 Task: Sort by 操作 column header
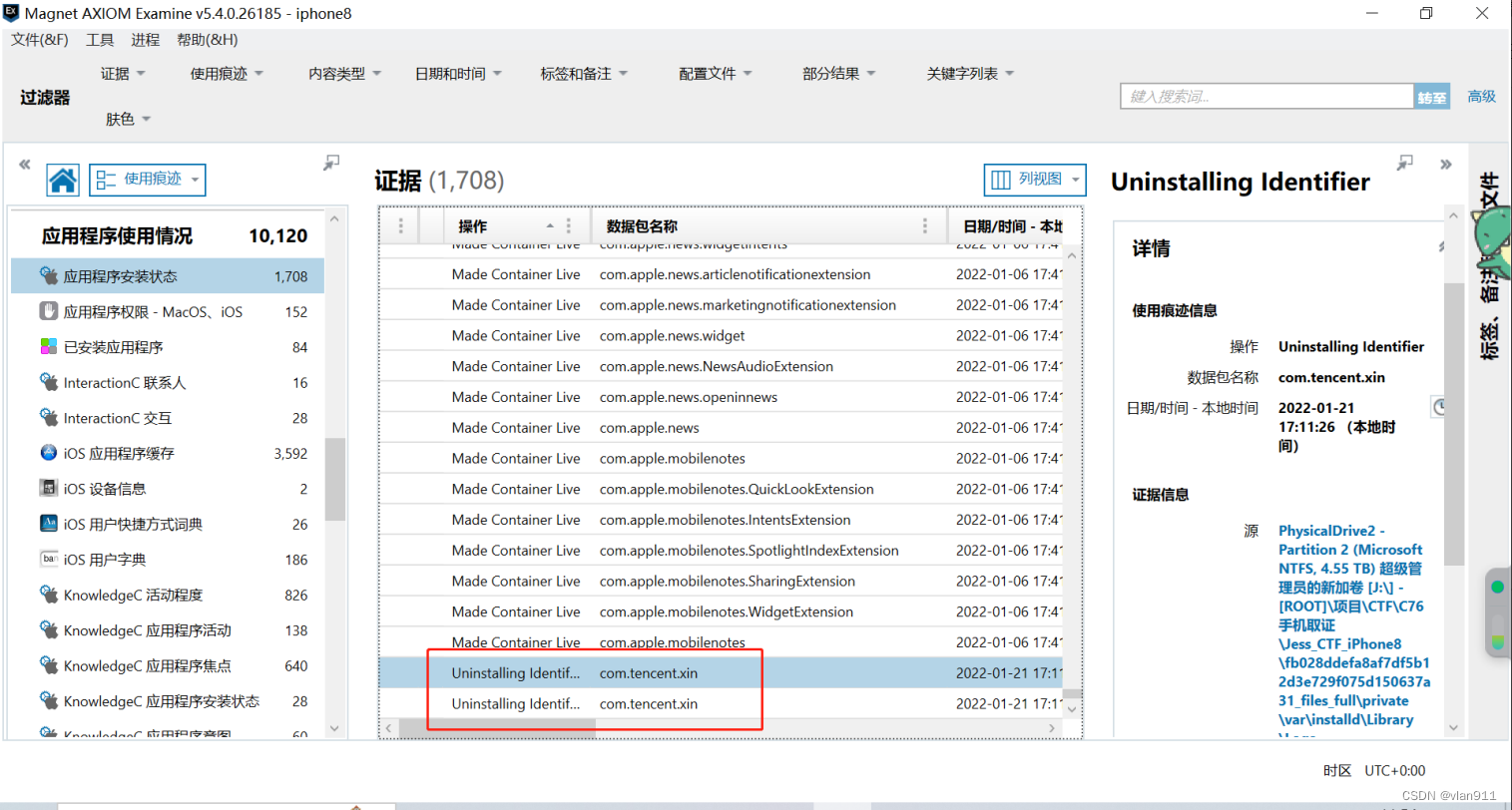(x=472, y=226)
